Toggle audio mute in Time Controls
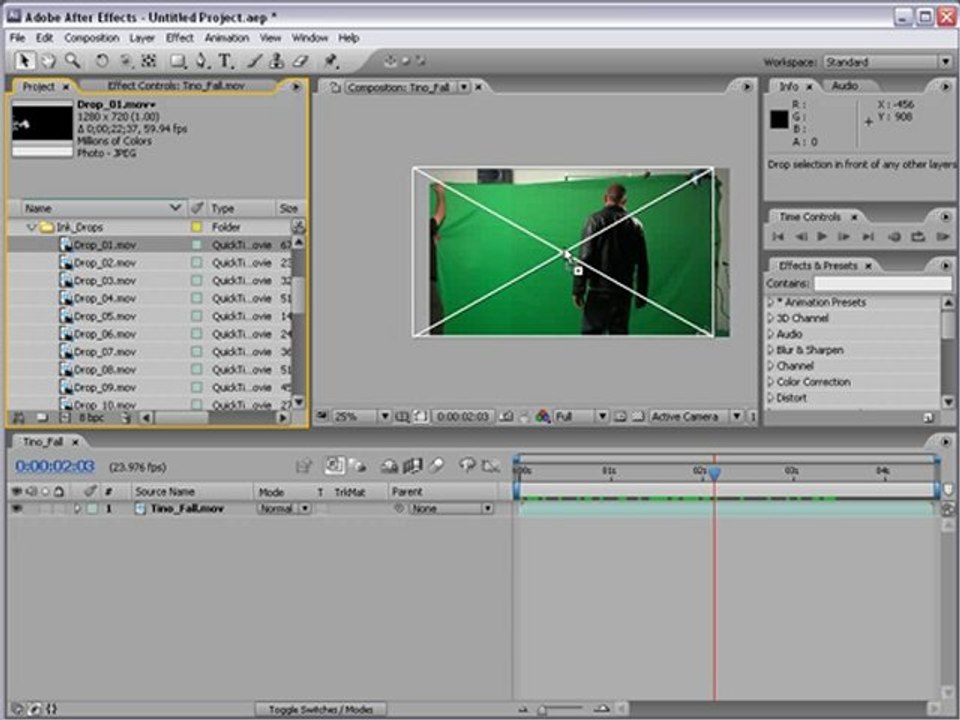The height and width of the screenshot is (720, 960). click(x=894, y=236)
